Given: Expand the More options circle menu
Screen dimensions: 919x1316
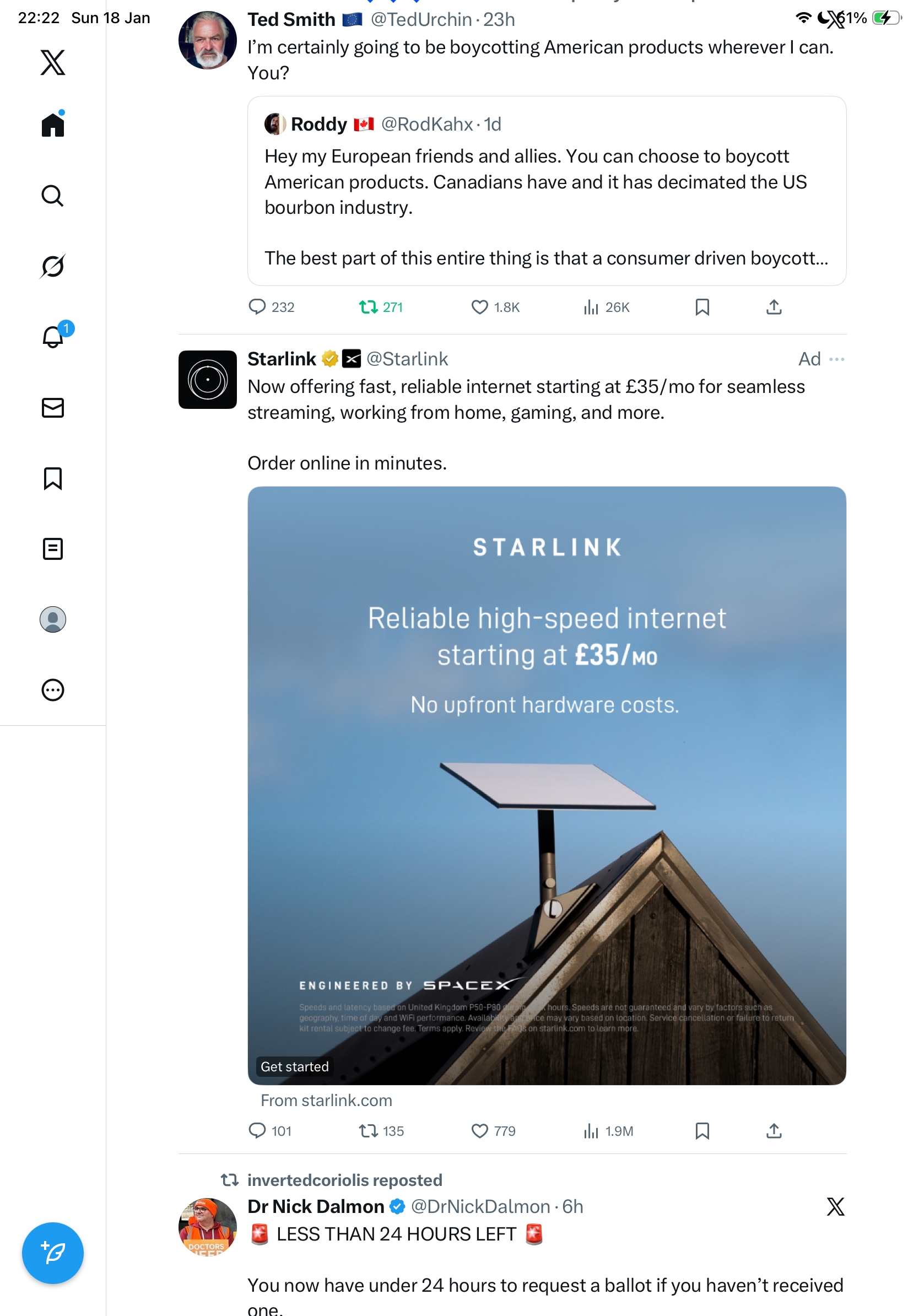Looking at the screenshot, I should 53,689.
